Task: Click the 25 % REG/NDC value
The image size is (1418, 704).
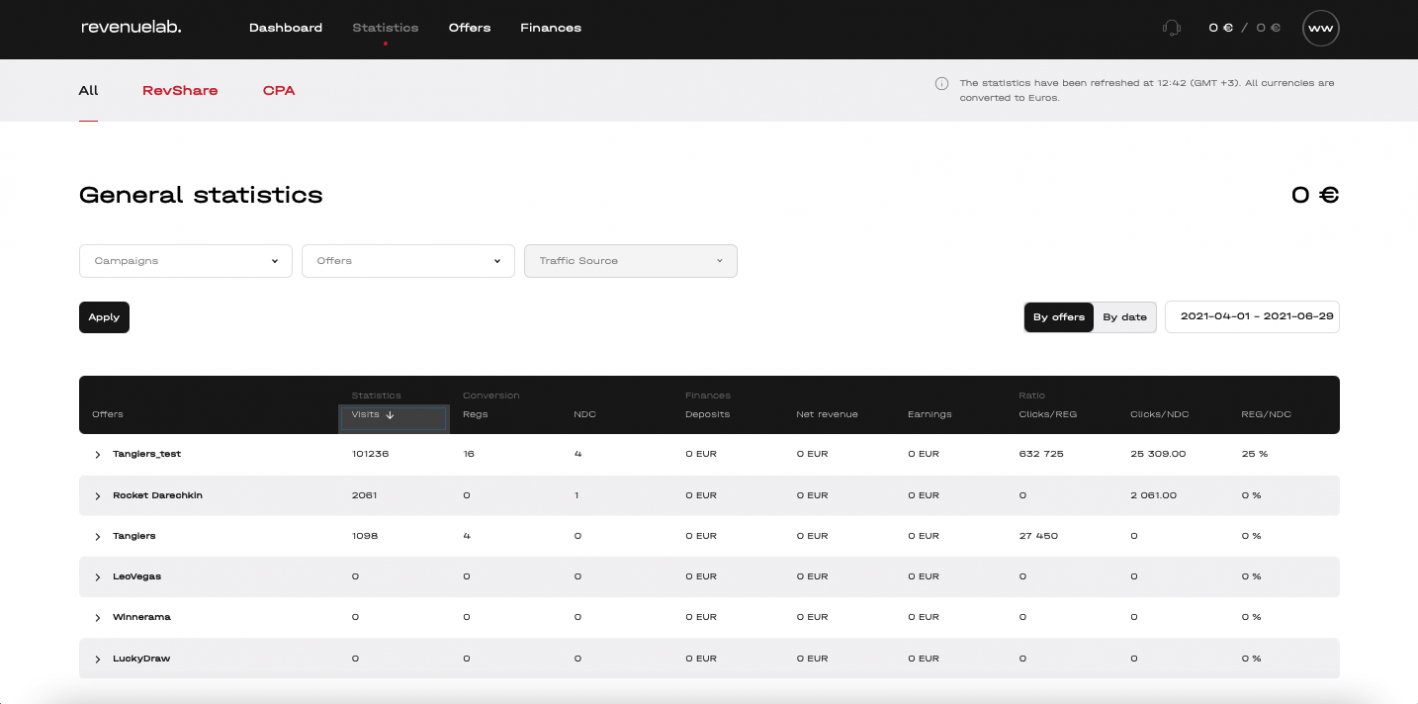Action: pos(1254,454)
